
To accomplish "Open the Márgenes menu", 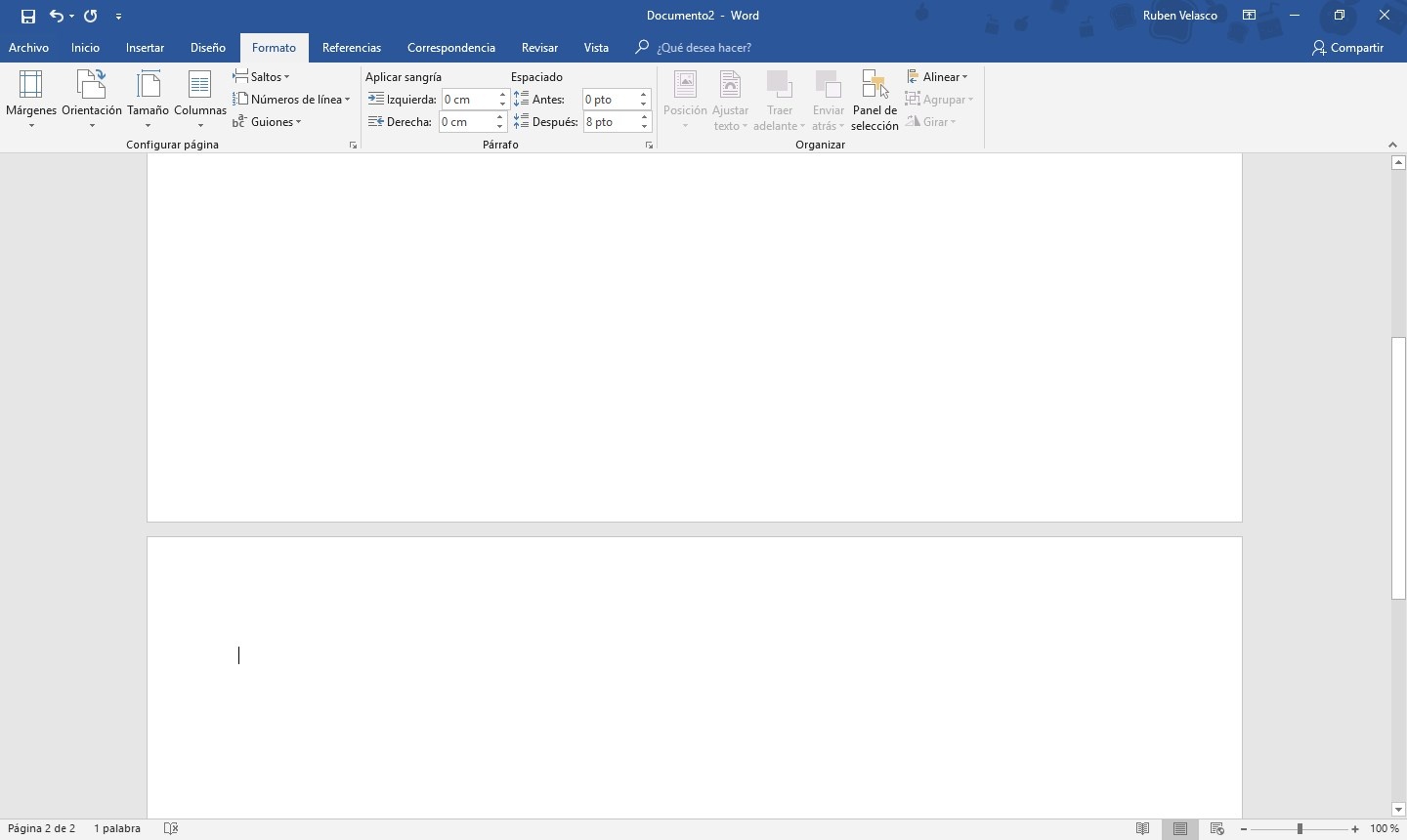I will click(31, 99).
